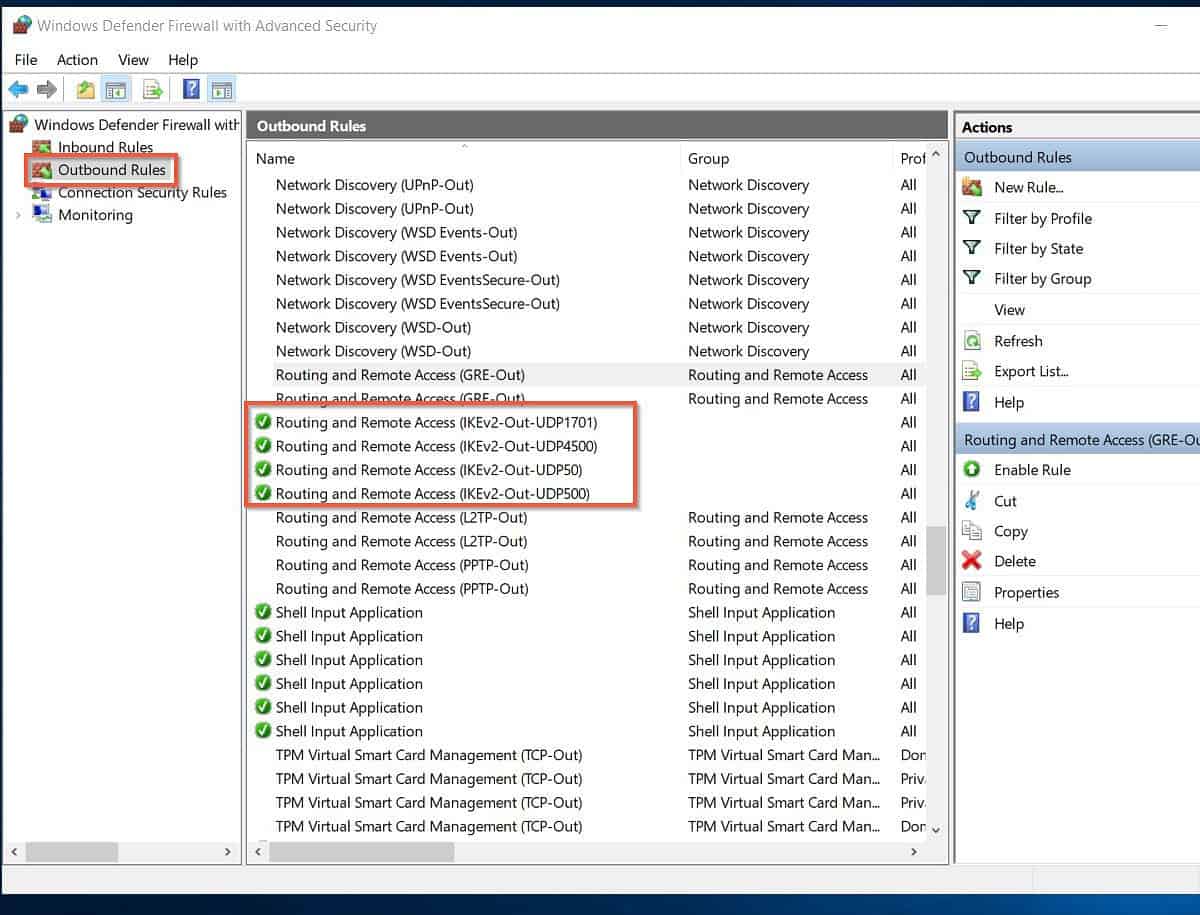Click the Refresh icon in Actions pane
This screenshot has height=915, width=1200.
[972, 341]
